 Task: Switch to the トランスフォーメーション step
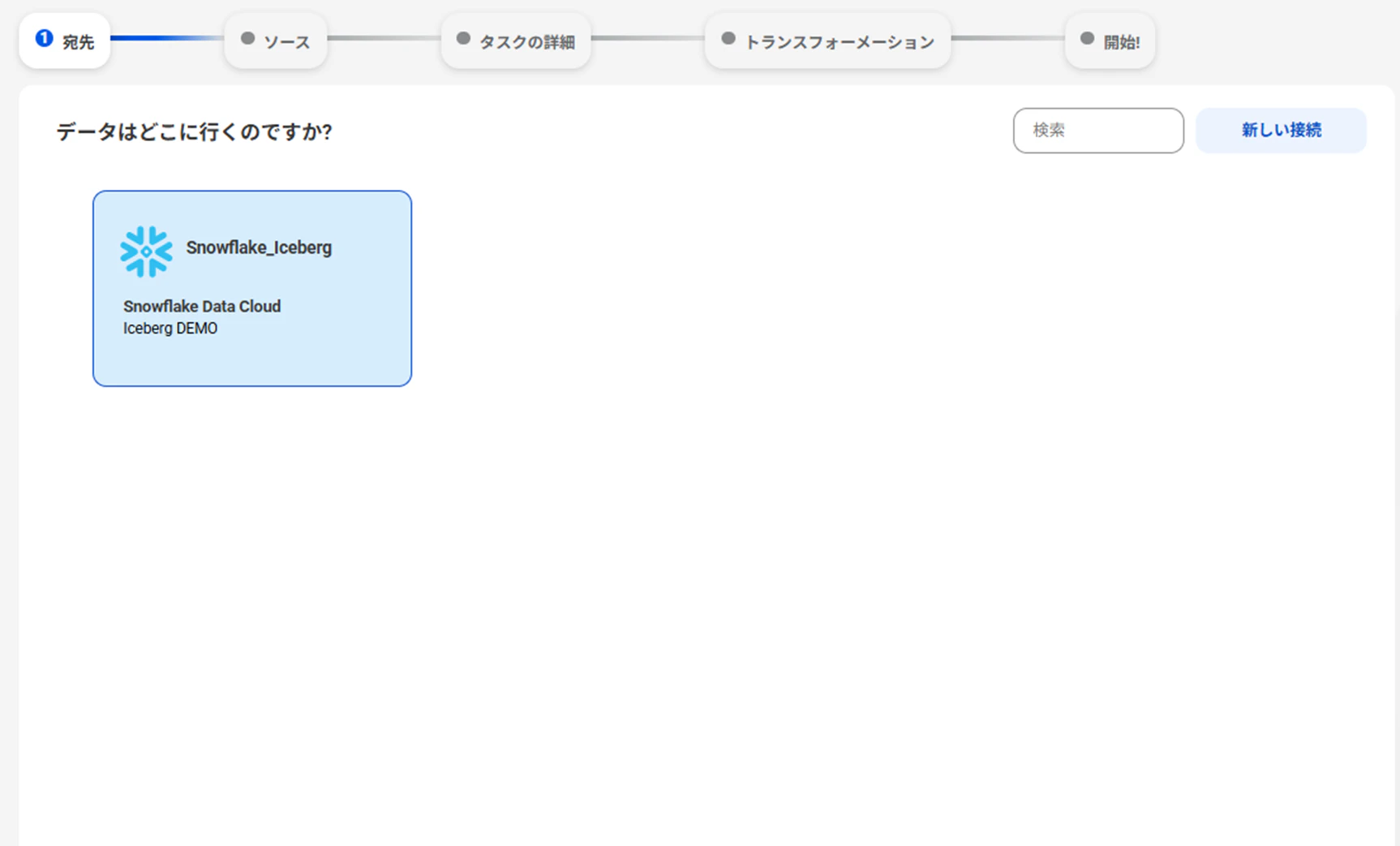point(828,41)
